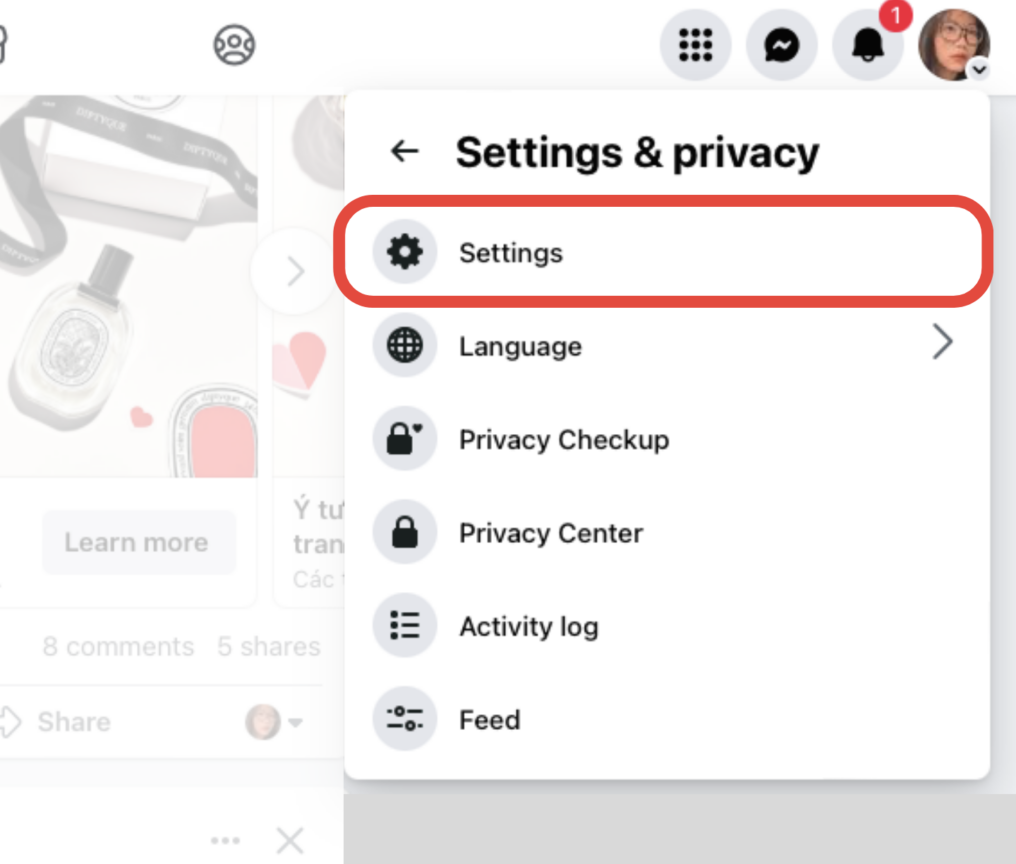Click the Language globe icon

pos(404,346)
